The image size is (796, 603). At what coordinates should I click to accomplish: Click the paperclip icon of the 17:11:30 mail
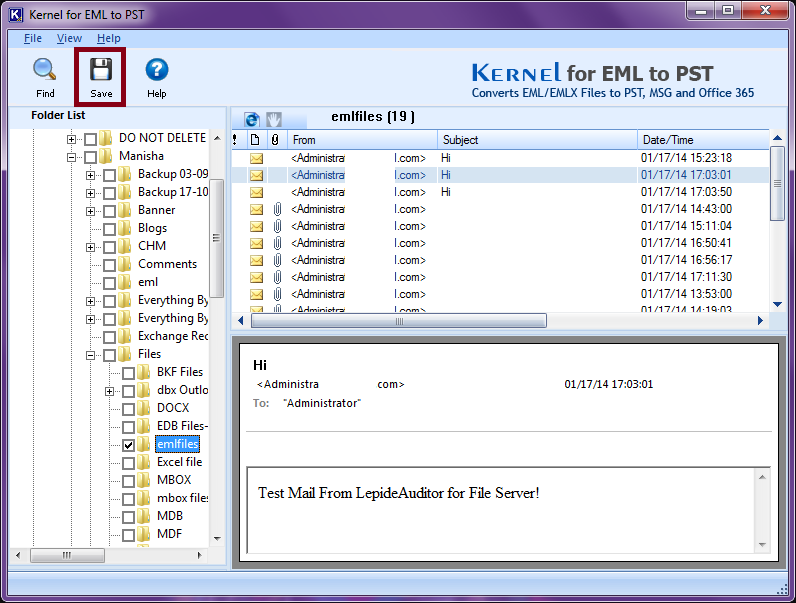point(277,277)
